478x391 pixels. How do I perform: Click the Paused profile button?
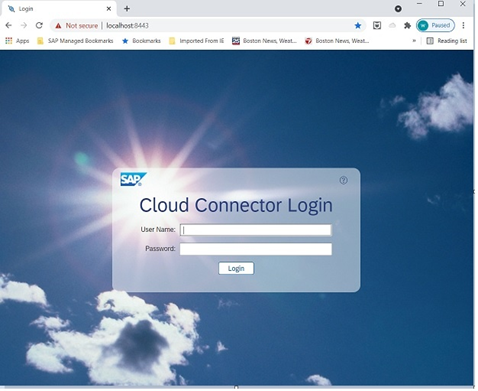click(x=435, y=25)
